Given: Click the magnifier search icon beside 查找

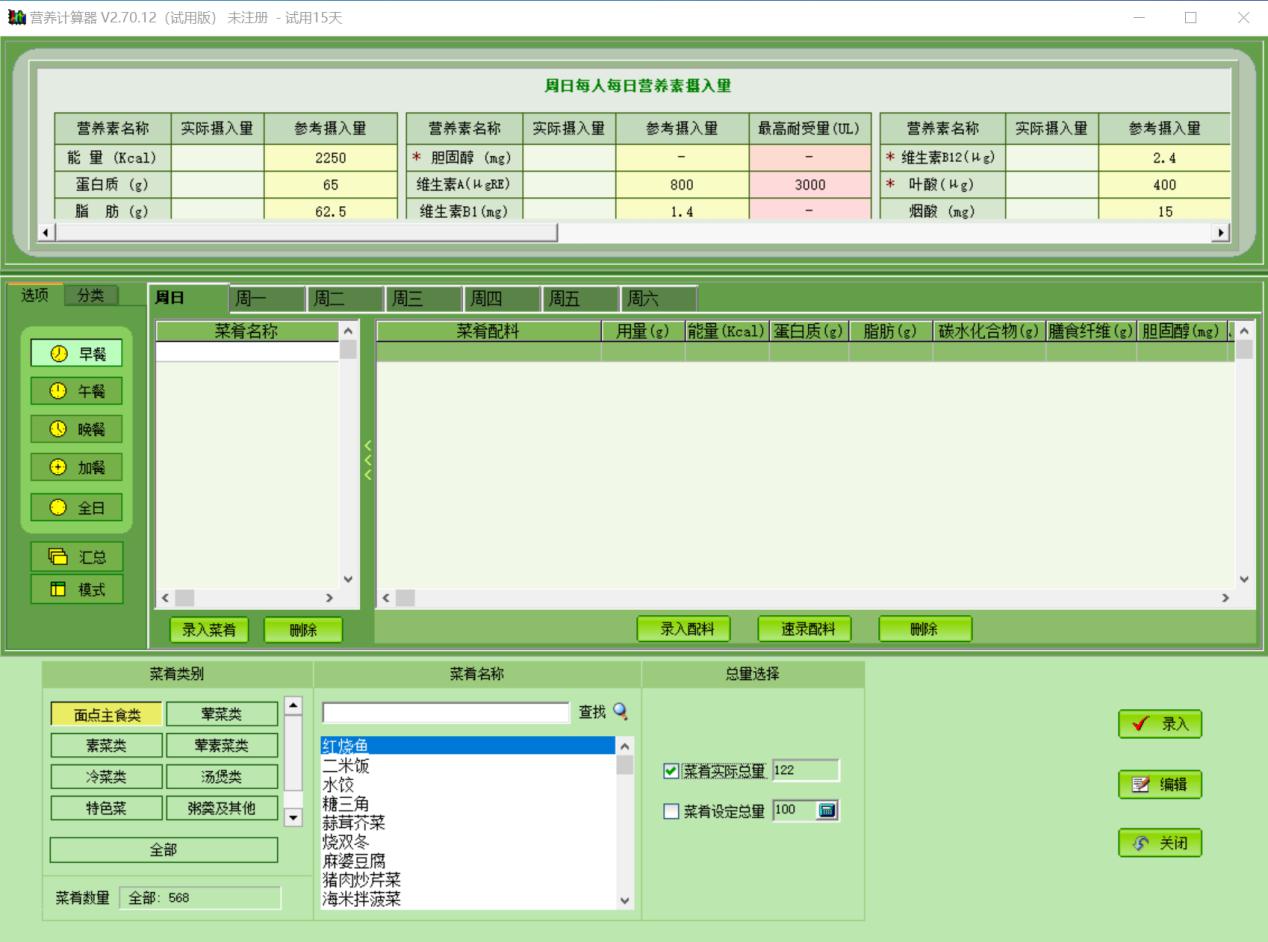Looking at the screenshot, I should [x=621, y=712].
